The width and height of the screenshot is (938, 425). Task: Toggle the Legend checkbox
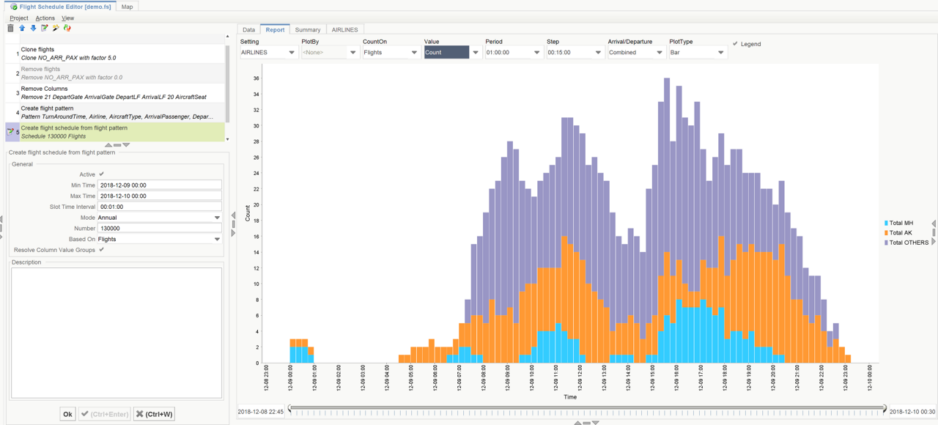[735, 44]
